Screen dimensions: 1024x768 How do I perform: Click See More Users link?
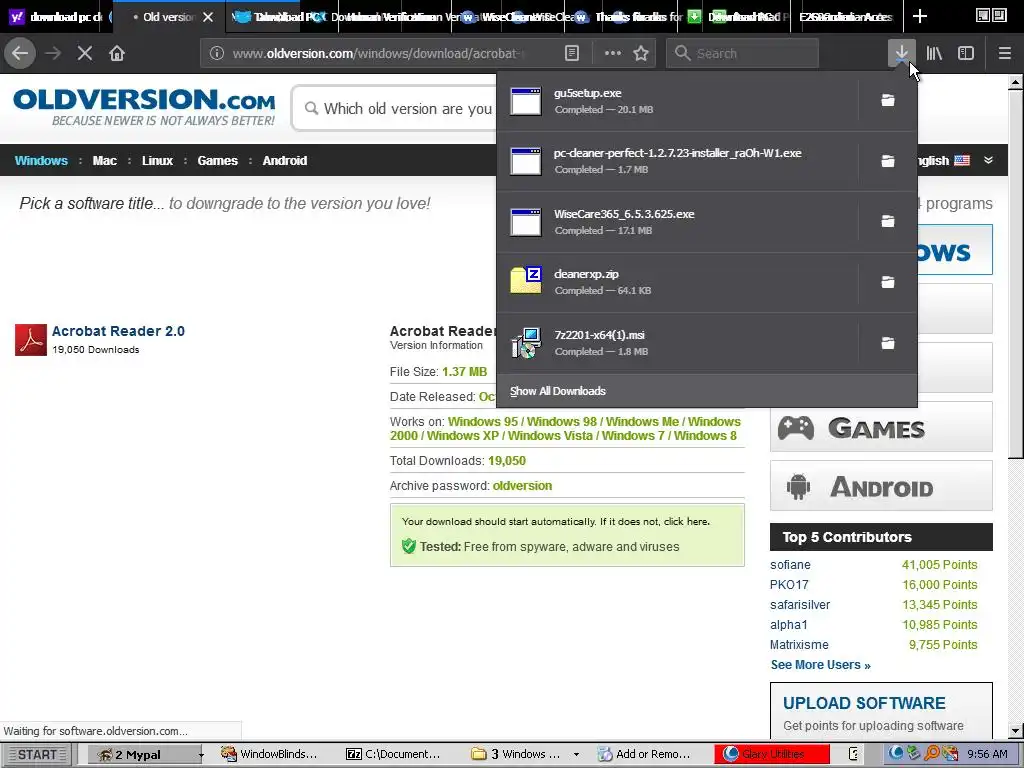(820, 665)
